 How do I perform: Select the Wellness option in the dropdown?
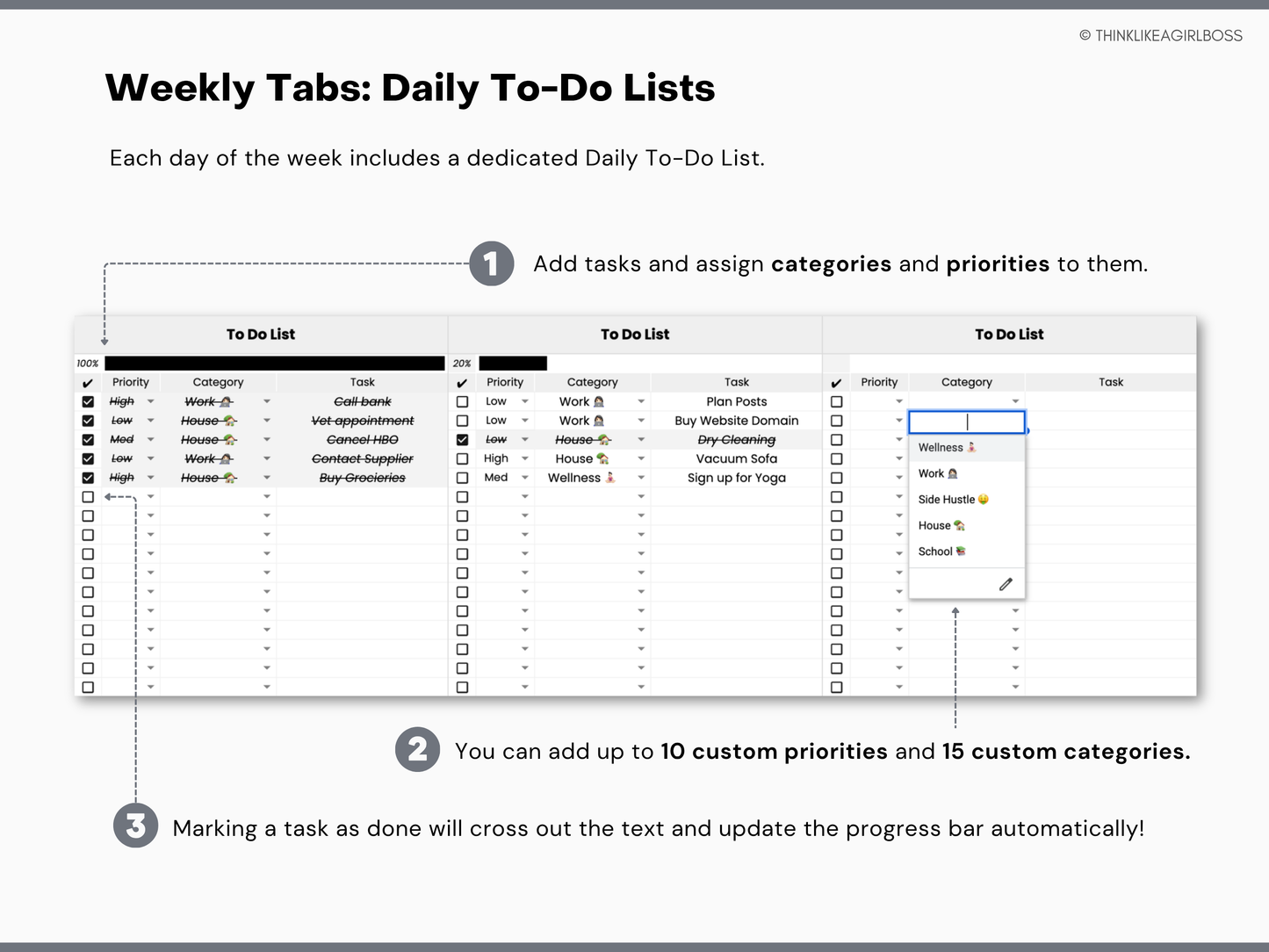[941, 447]
